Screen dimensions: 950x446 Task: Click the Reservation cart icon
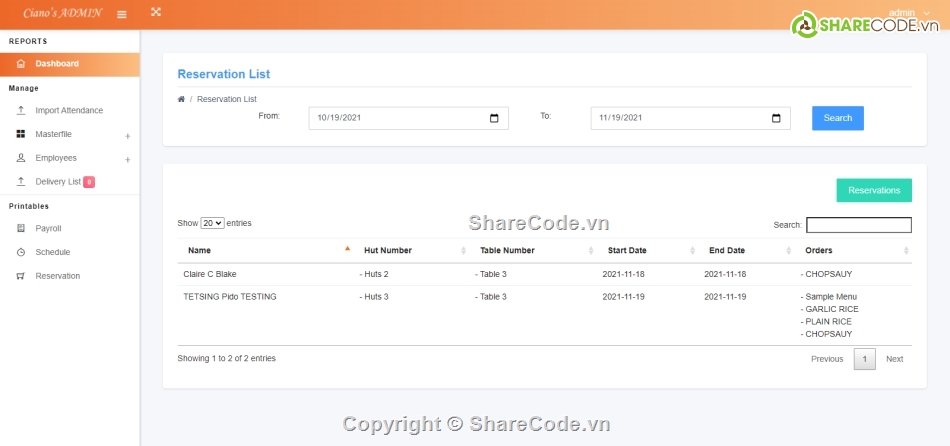tap(21, 276)
